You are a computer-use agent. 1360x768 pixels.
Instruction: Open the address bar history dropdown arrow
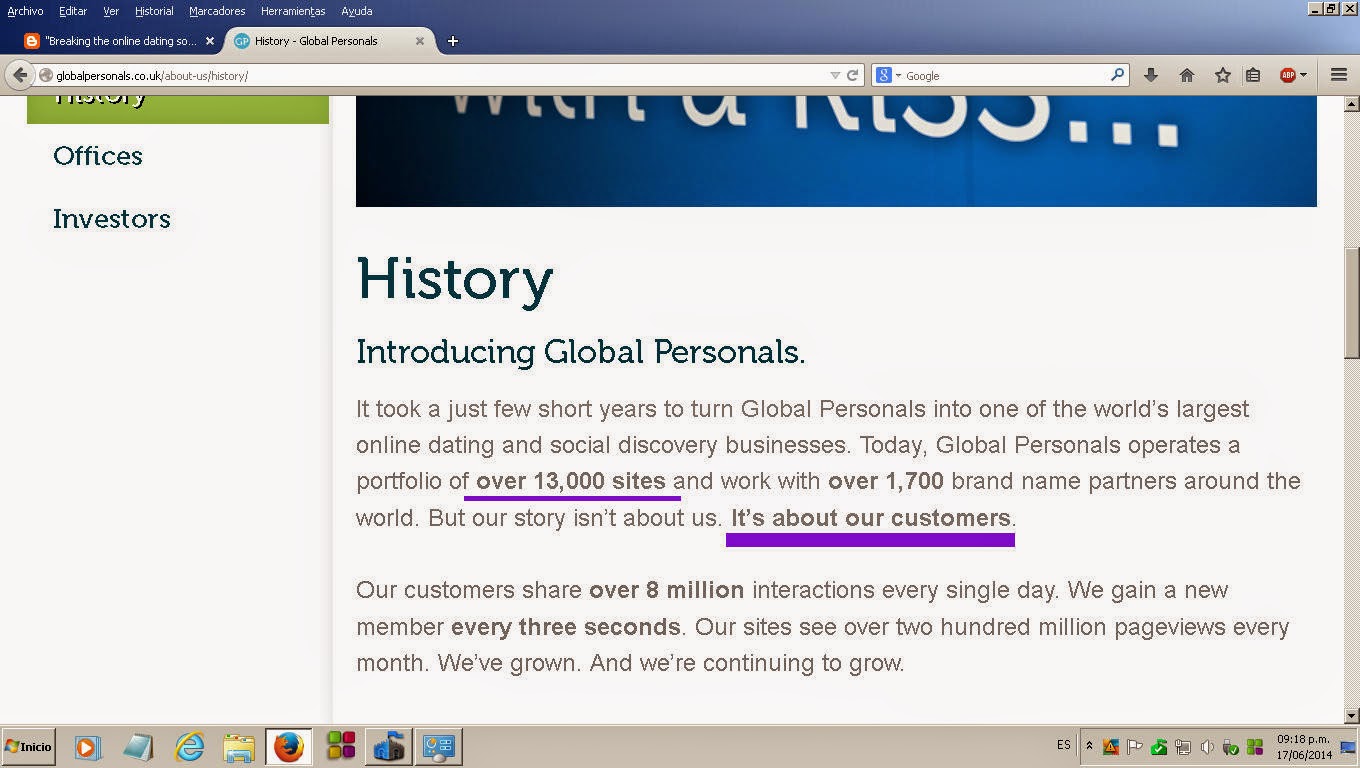coord(835,75)
